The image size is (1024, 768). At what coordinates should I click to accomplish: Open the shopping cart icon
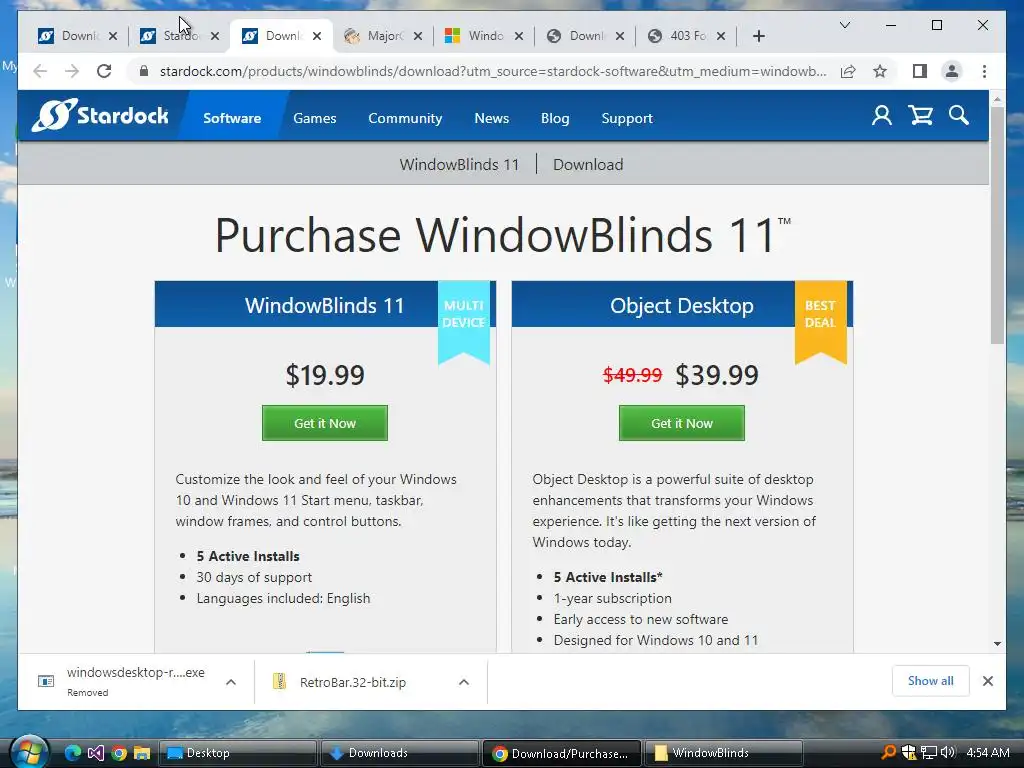(x=920, y=116)
